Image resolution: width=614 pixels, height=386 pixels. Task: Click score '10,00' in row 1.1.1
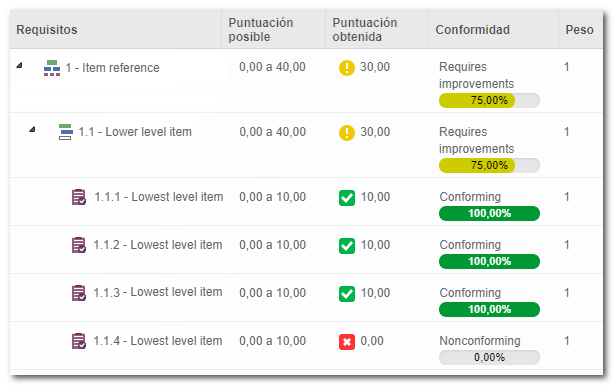[x=375, y=197]
